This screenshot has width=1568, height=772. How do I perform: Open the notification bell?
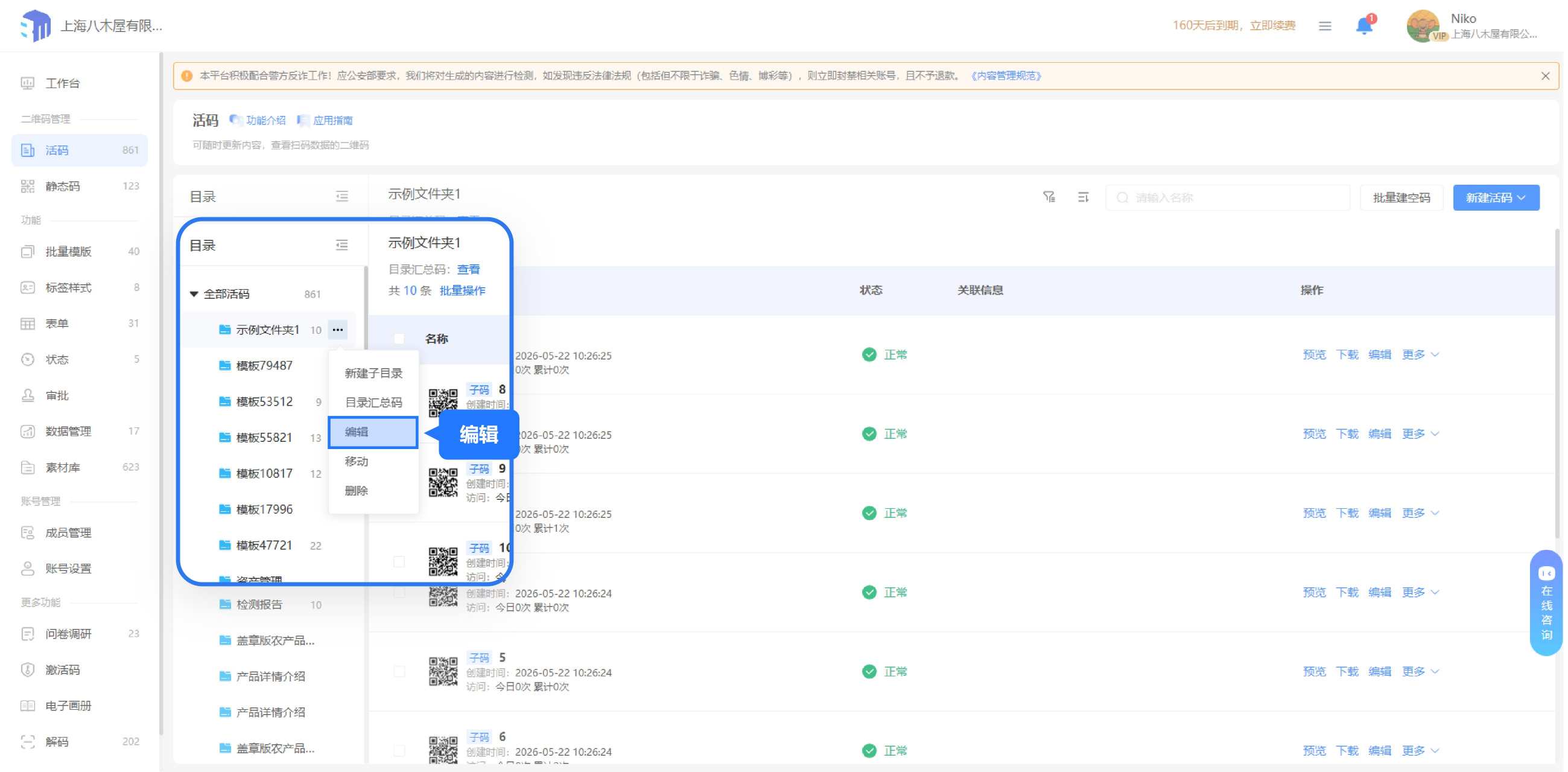click(1363, 25)
